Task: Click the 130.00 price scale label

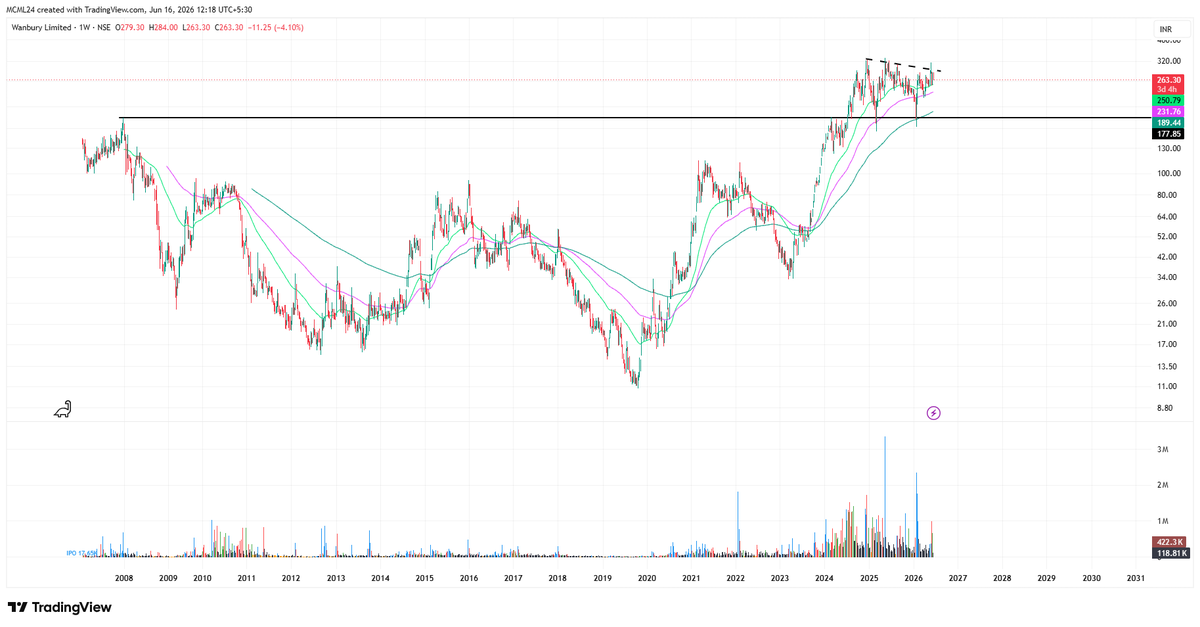Action: click(1168, 148)
